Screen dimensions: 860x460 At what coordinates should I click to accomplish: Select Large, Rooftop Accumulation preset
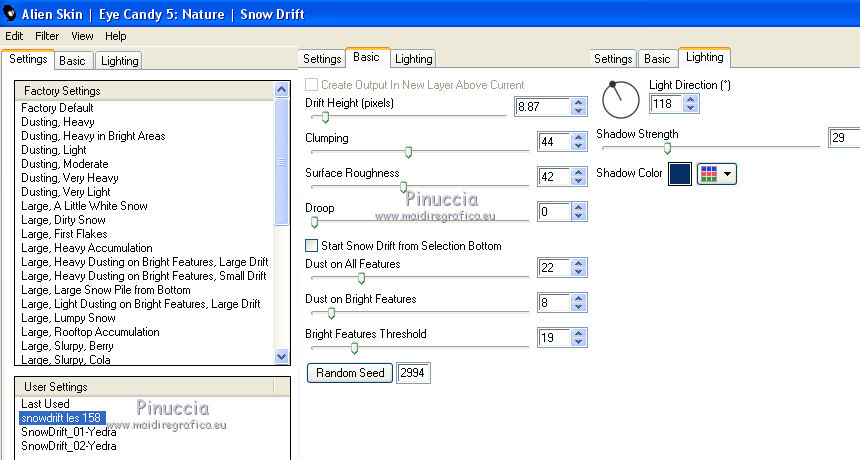tap(90, 332)
